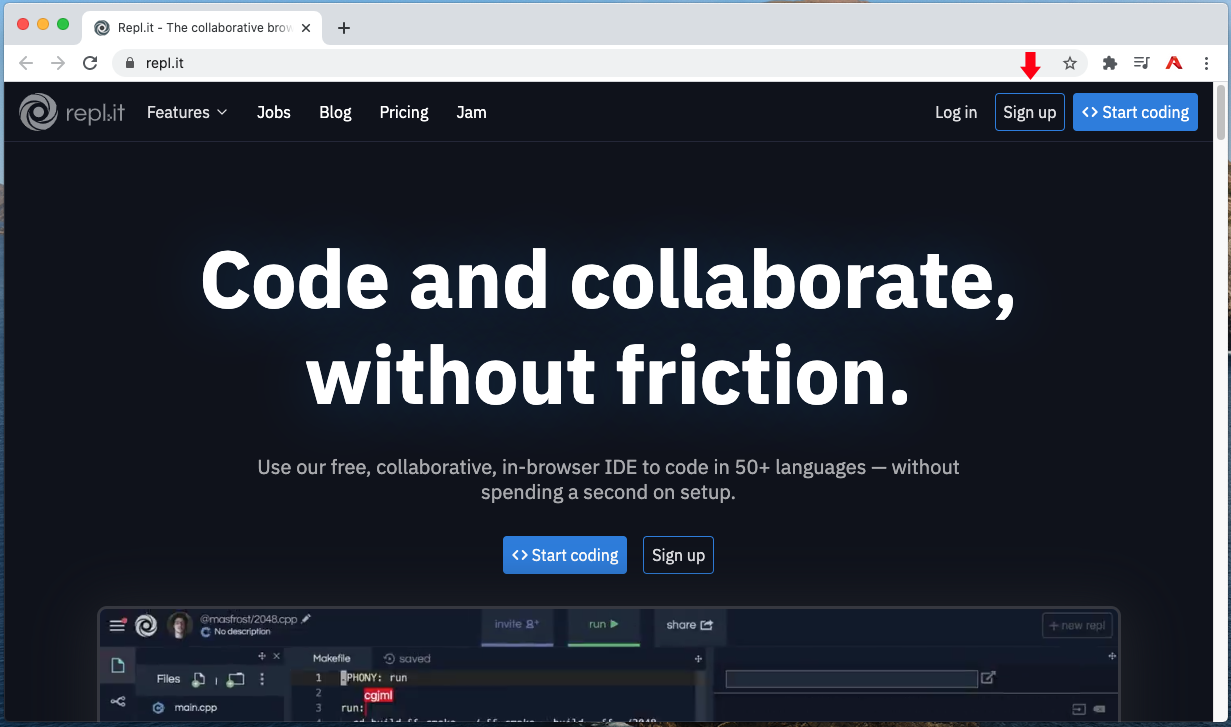The height and width of the screenshot is (727, 1231).
Task: Click Sign up in the top navbar
Action: coord(1030,112)
